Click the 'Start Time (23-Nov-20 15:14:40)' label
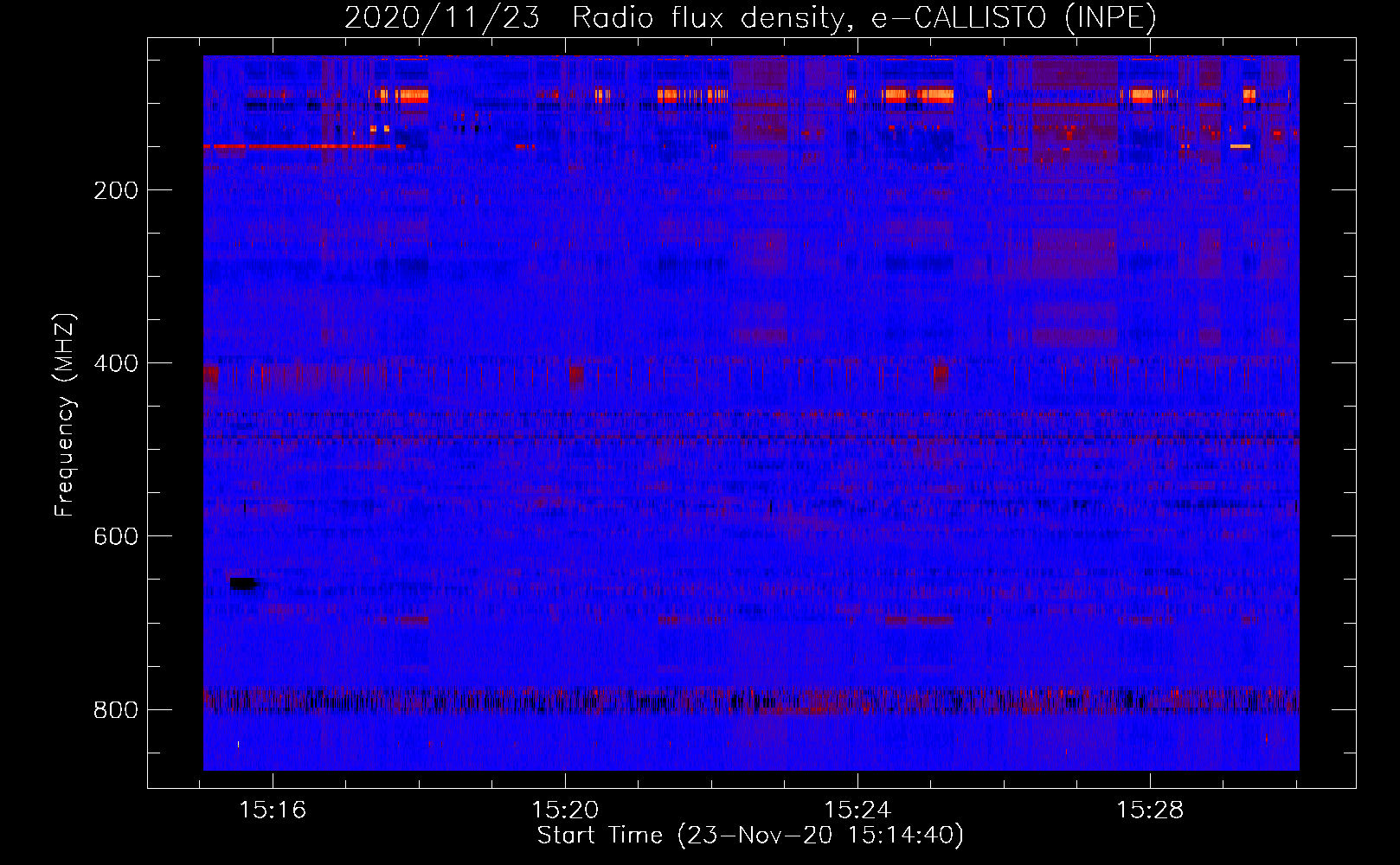Image resolution: width=1400 pixels, height=865 pixels. click(x=751, y=836)
